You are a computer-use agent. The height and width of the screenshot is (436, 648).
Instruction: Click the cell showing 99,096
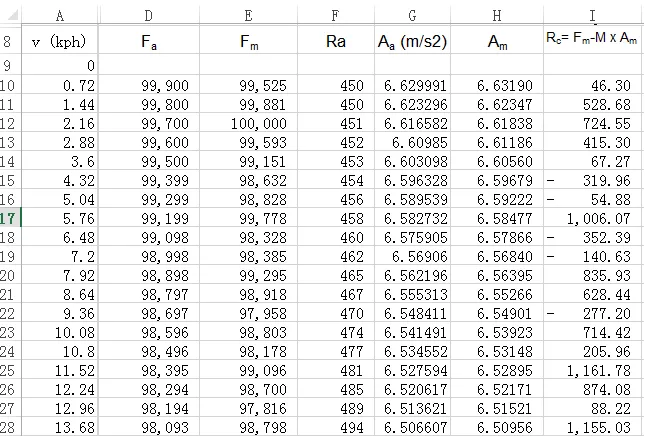248,370
